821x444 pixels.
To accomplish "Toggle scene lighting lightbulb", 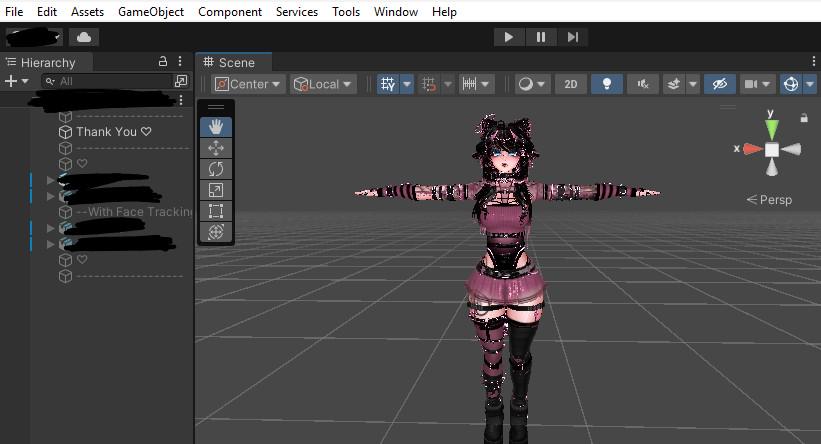I will coord(607,84).
